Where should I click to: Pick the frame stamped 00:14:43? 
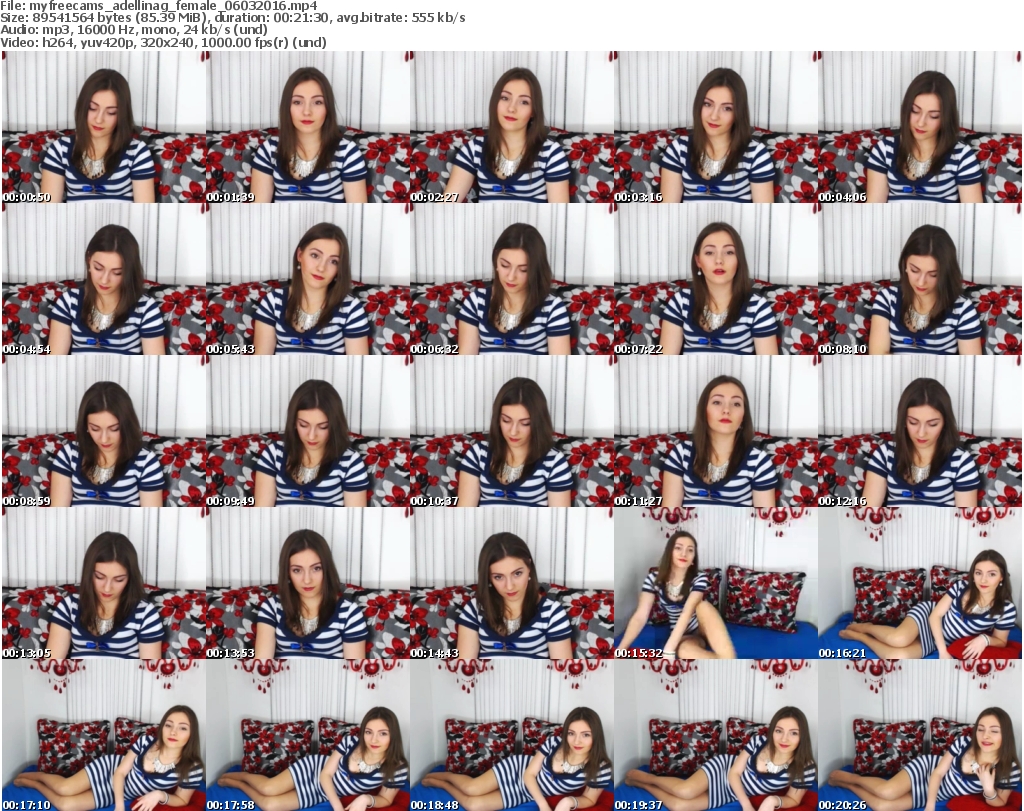click(x=511, y=583)
